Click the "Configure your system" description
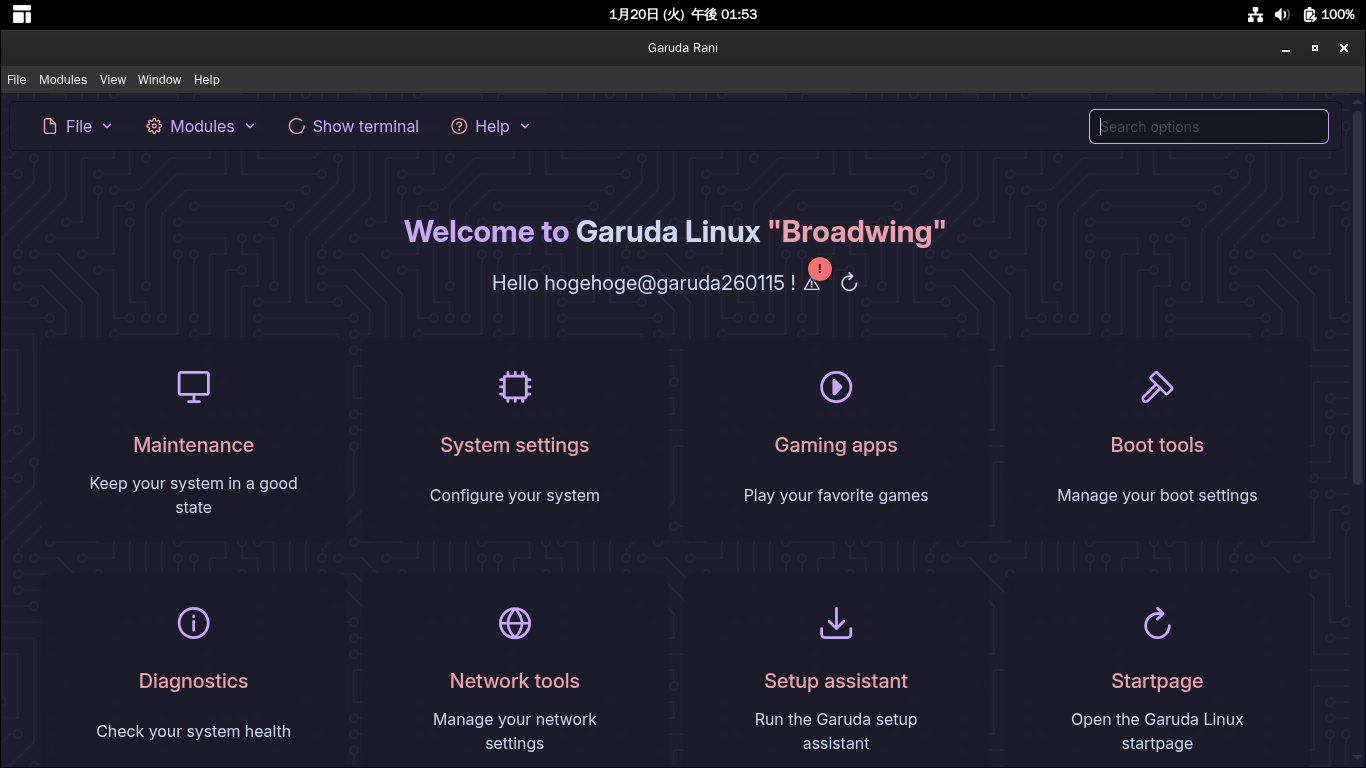The width and height of the screenshot is (1366, 768). coord(515,495)
